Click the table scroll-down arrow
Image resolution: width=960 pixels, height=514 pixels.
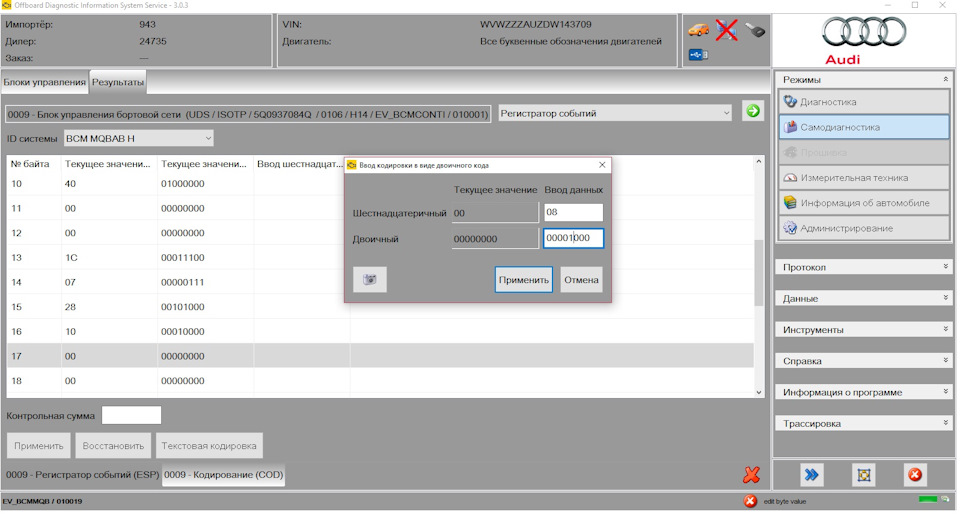(759, 393)
